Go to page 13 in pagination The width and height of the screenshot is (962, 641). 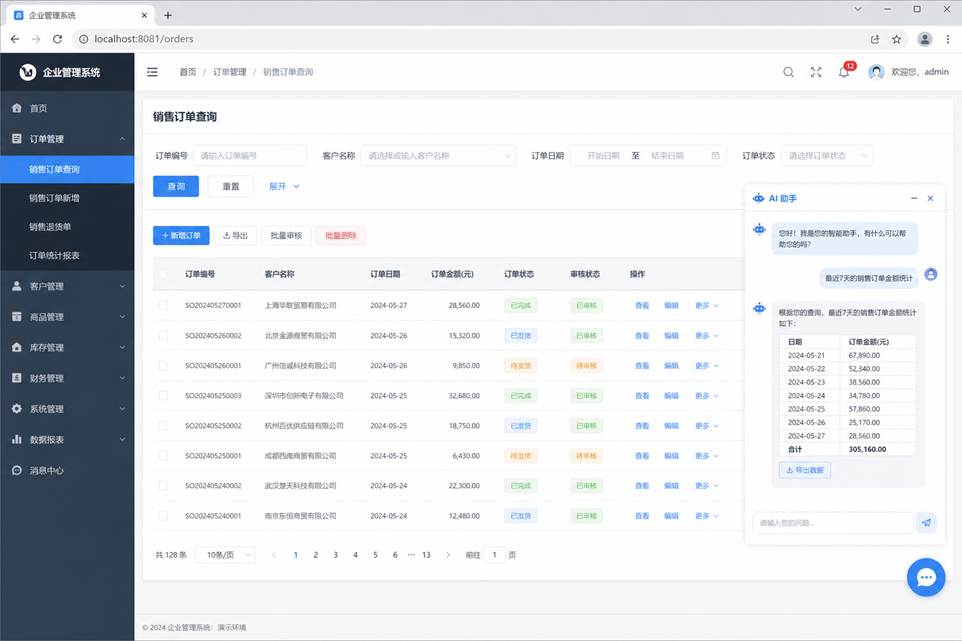click(x=426, y=555)
